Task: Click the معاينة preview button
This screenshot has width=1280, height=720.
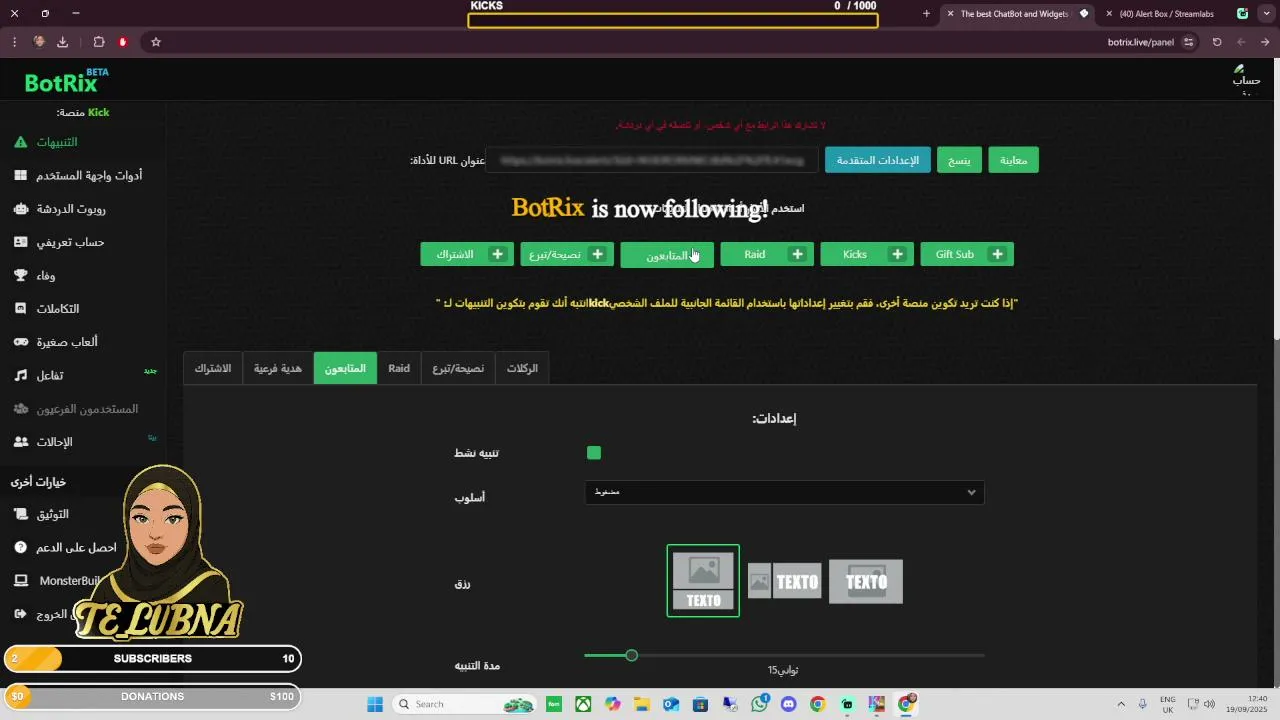Action: (1013, 160)
